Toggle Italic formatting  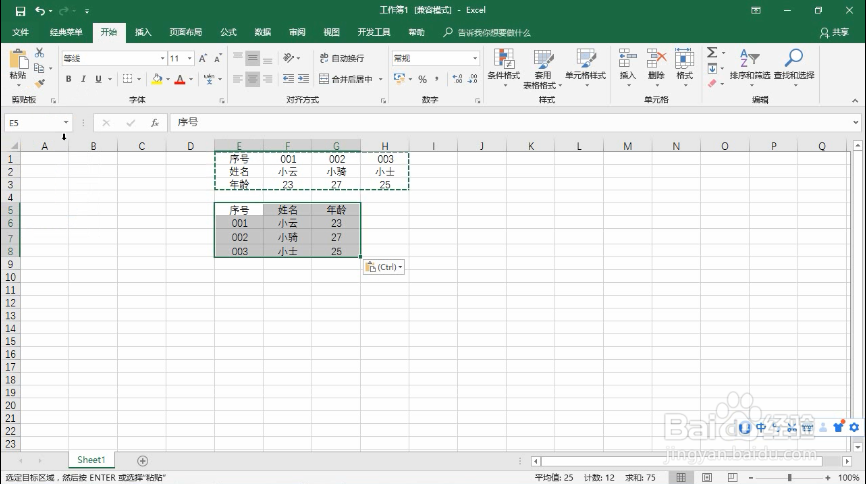coord(83,79)
